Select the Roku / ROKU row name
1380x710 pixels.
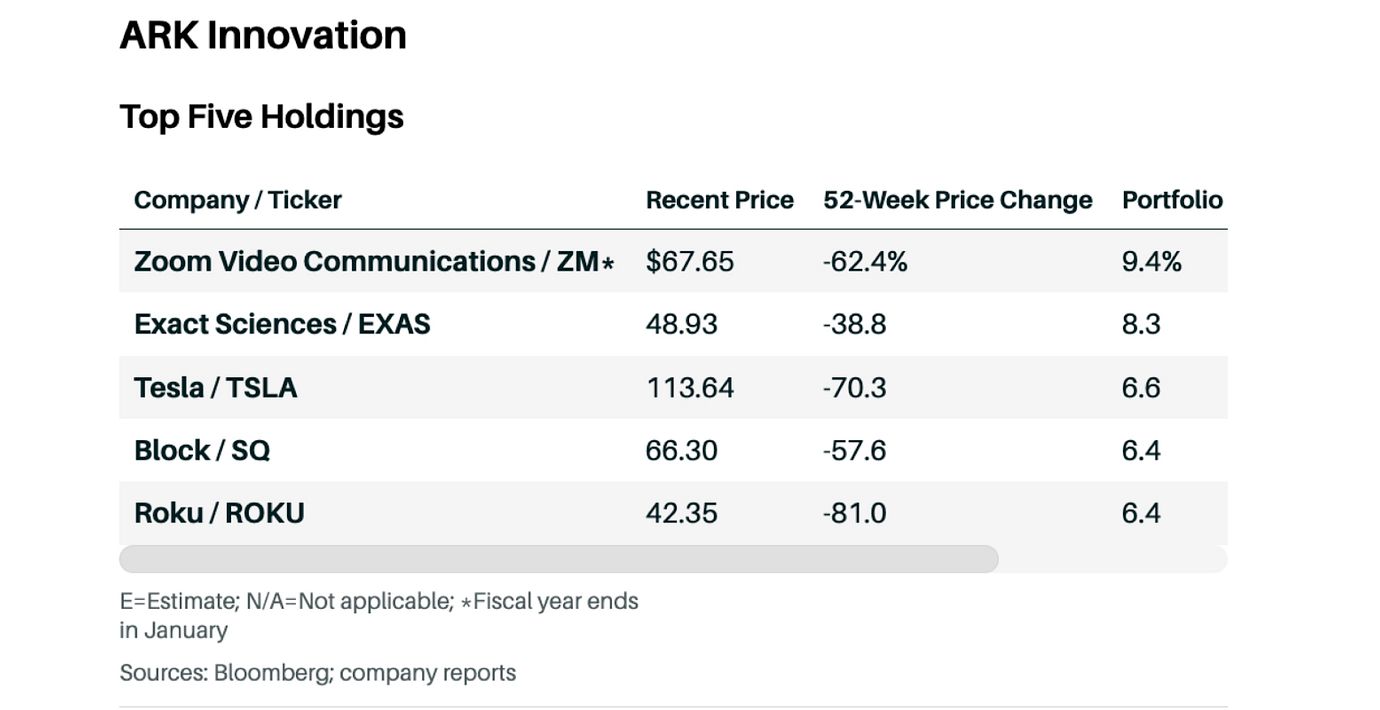(219, 514)
